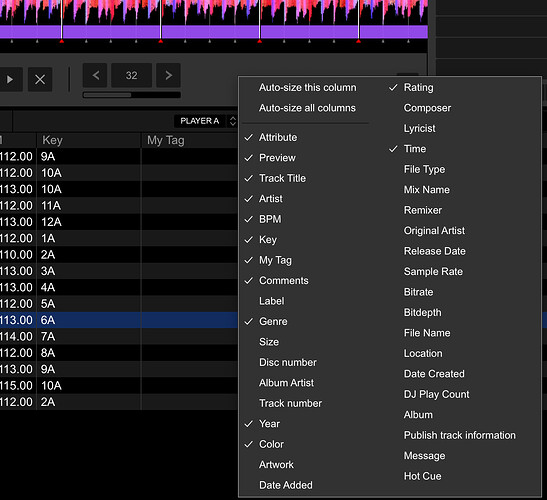This screenshot has height=500, width=547.
Task: Enable the Date Created column
Action: tap(434, 374)
